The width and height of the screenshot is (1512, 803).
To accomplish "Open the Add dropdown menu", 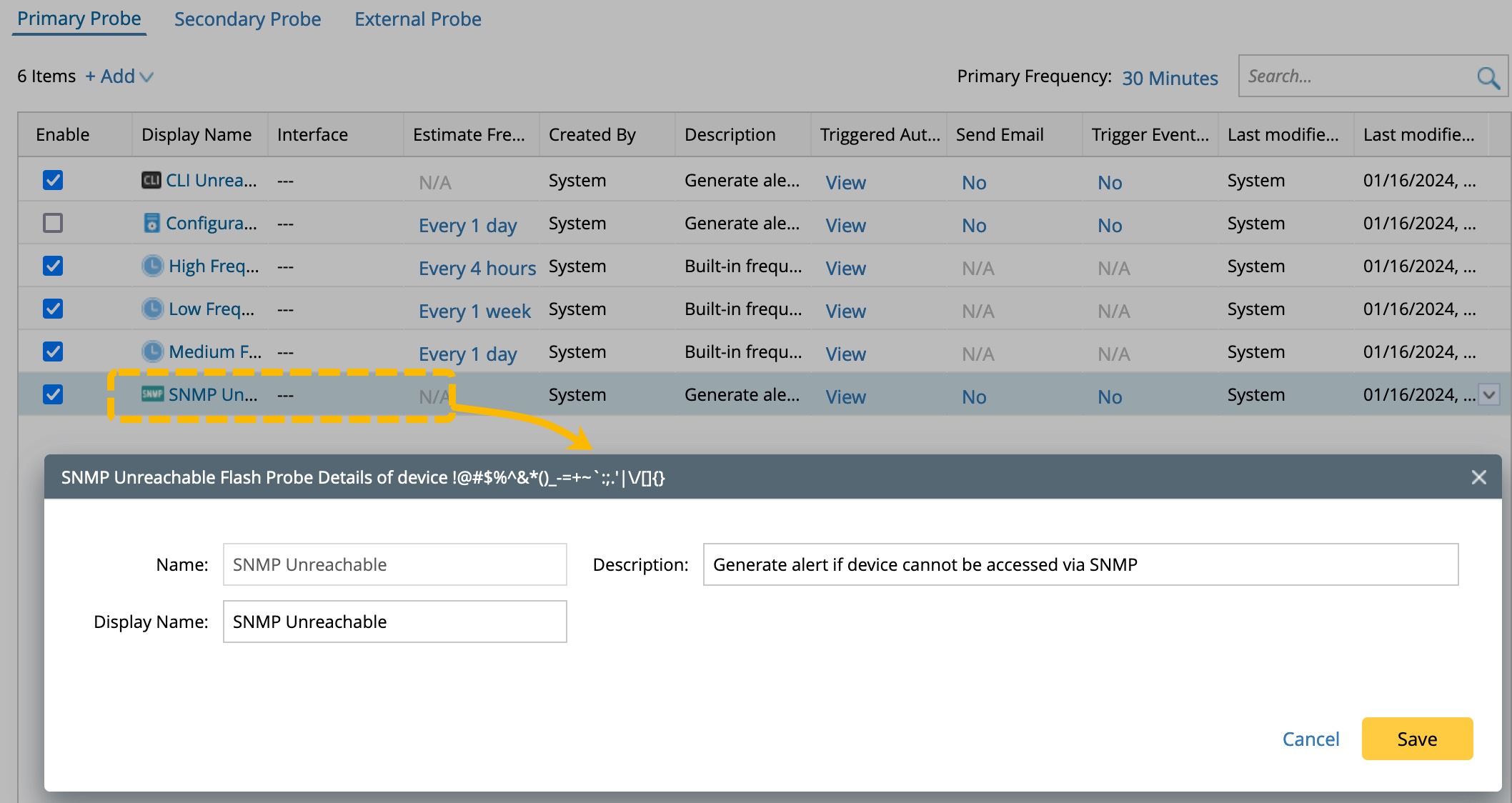I will [x=119, y=76].
